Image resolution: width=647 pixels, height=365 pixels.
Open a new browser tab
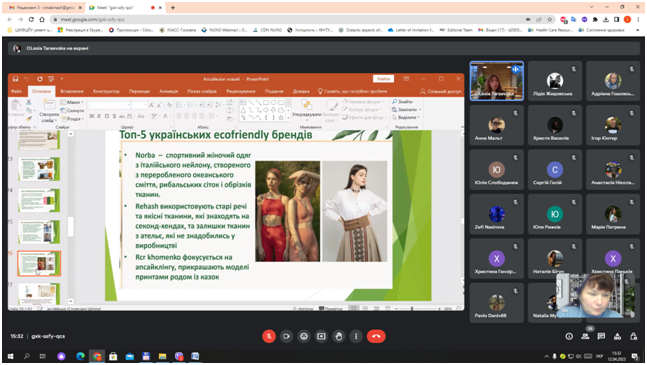pos(173,7)
